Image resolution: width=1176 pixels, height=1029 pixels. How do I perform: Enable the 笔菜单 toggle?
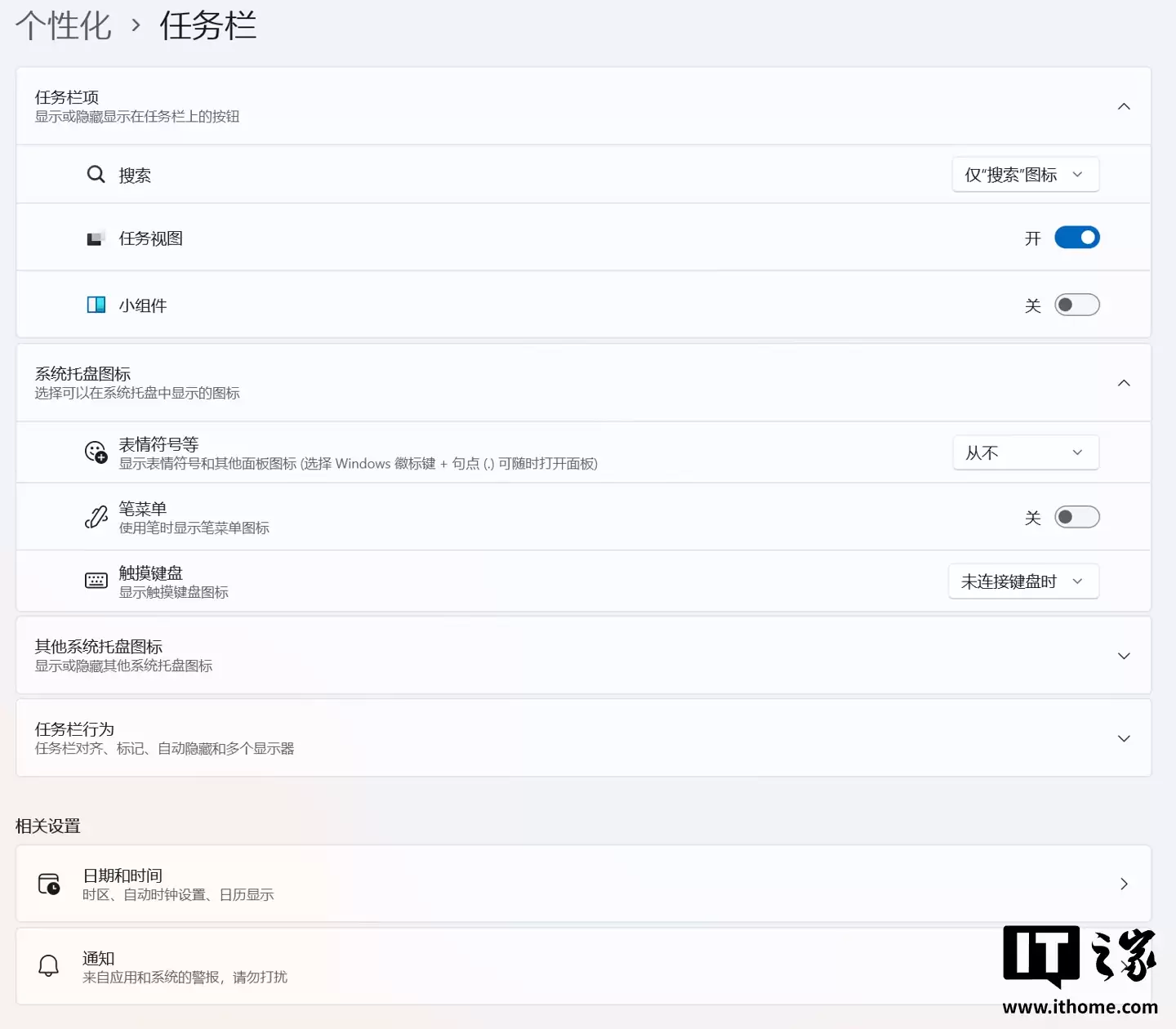coord(1077,516)
